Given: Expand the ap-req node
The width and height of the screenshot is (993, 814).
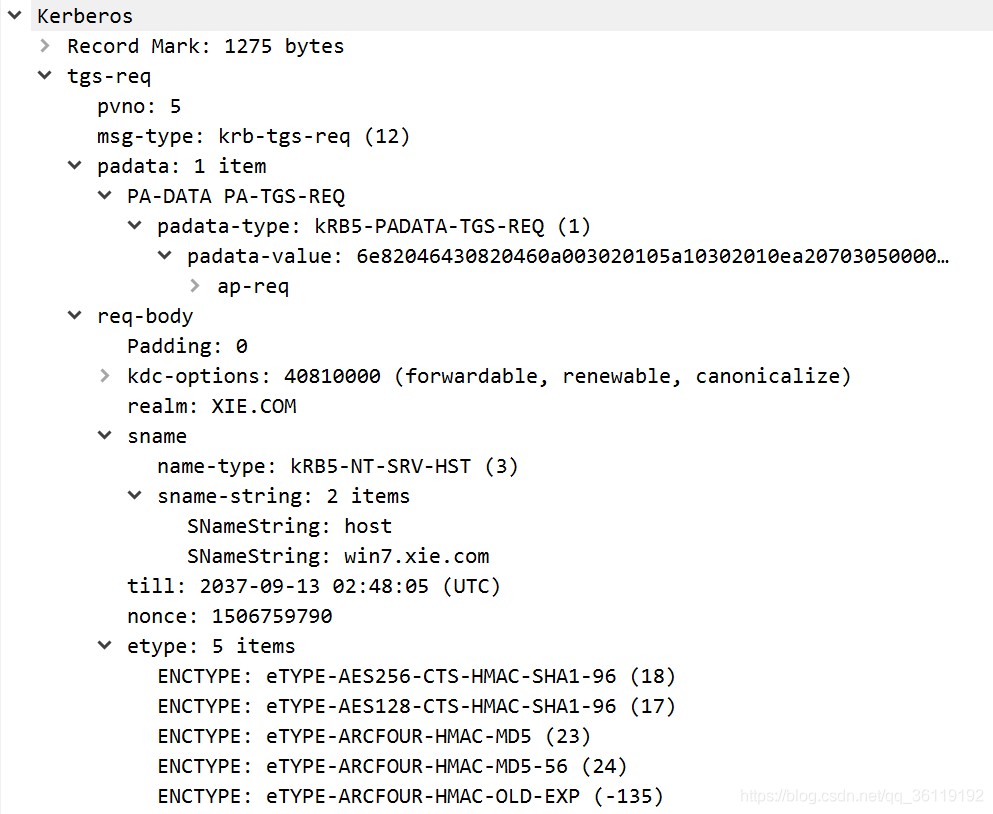Looking at the screenshot, I should click(x=195, y=286).
